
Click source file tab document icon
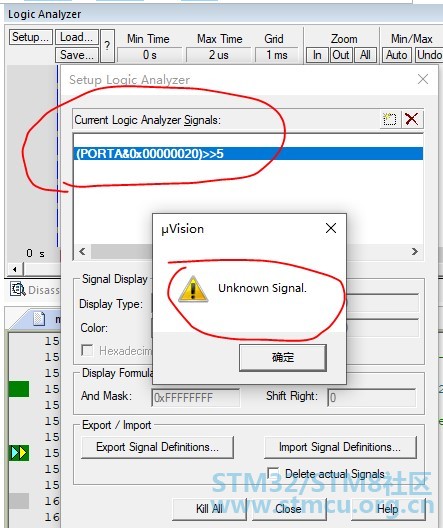39,319
